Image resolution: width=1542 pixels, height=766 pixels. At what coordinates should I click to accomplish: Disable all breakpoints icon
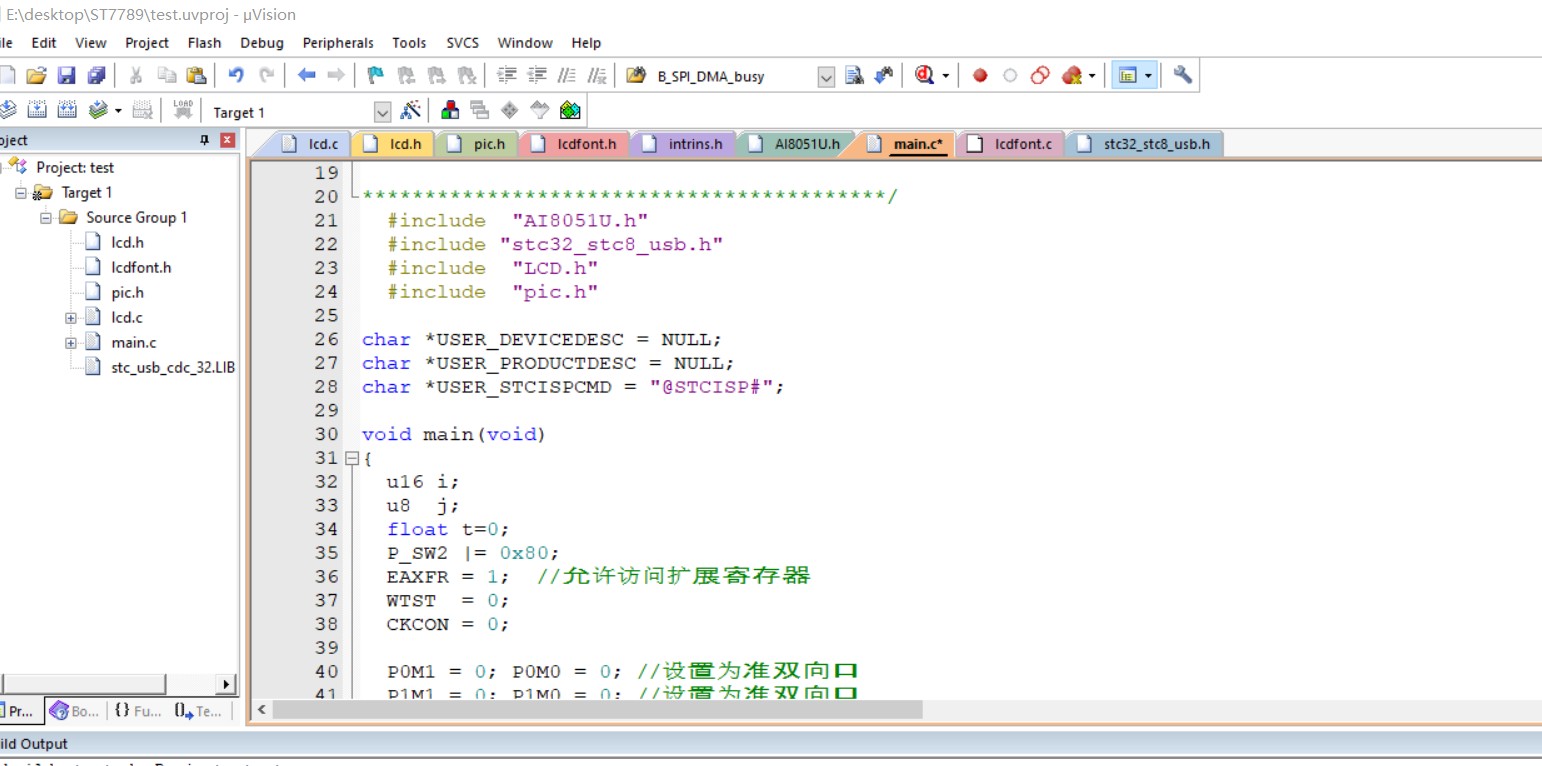[x=1040, y=75]
